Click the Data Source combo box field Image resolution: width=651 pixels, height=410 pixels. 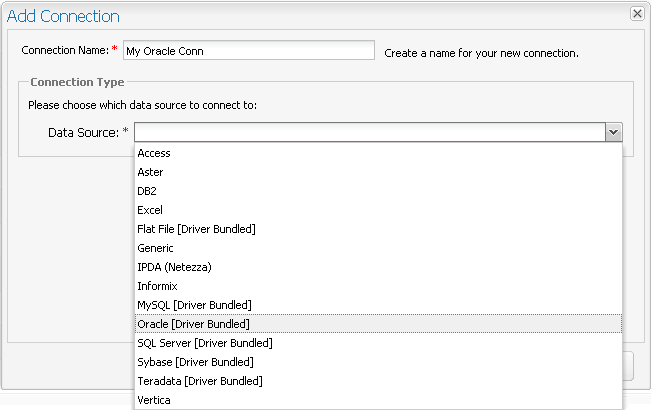[x=369, y=132]
